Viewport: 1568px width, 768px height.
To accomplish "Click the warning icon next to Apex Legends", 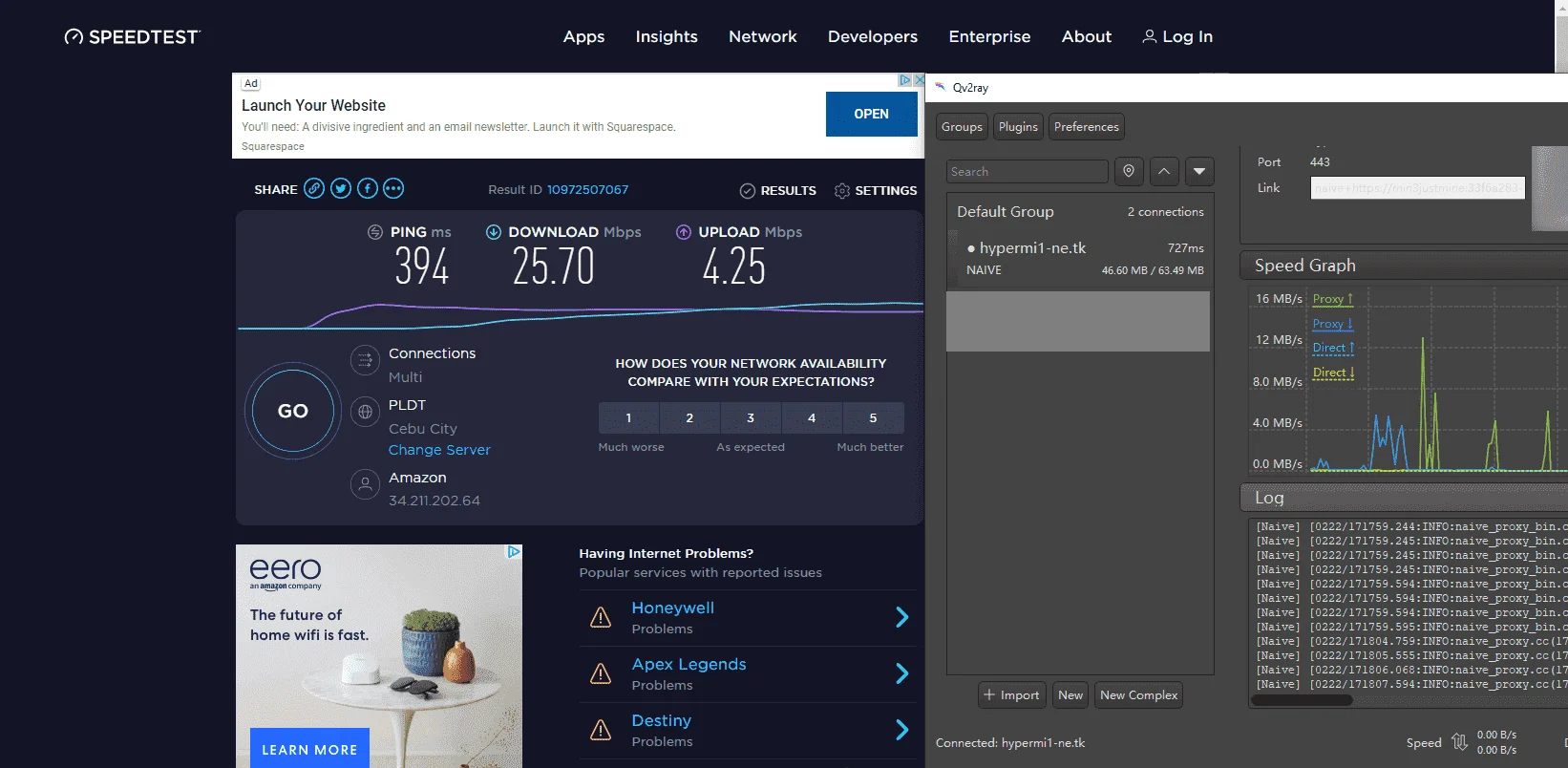I will [x=601, y=674].
